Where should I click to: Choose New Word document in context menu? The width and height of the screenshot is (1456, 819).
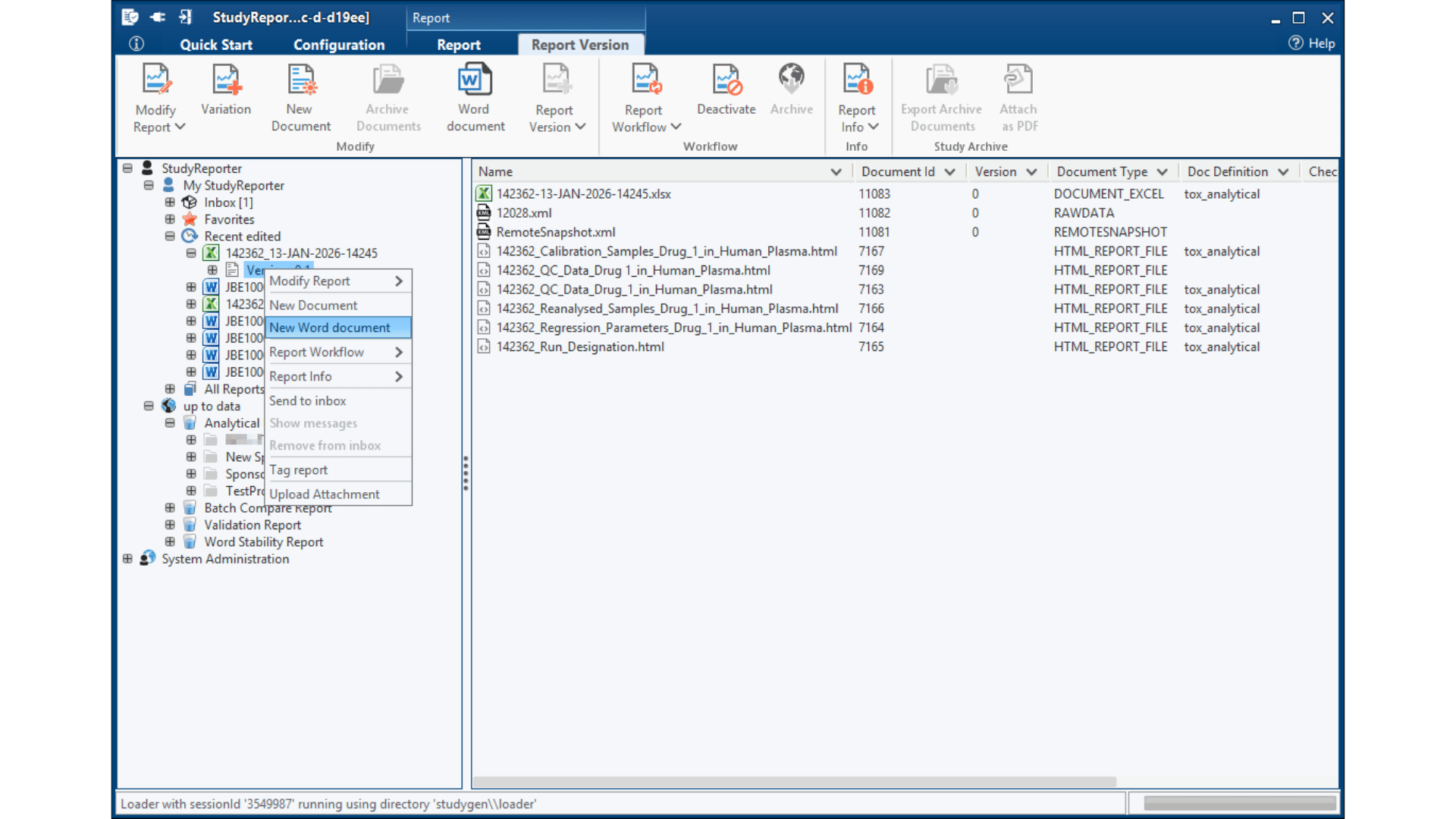pyautogui.click(x=330, y=328)
